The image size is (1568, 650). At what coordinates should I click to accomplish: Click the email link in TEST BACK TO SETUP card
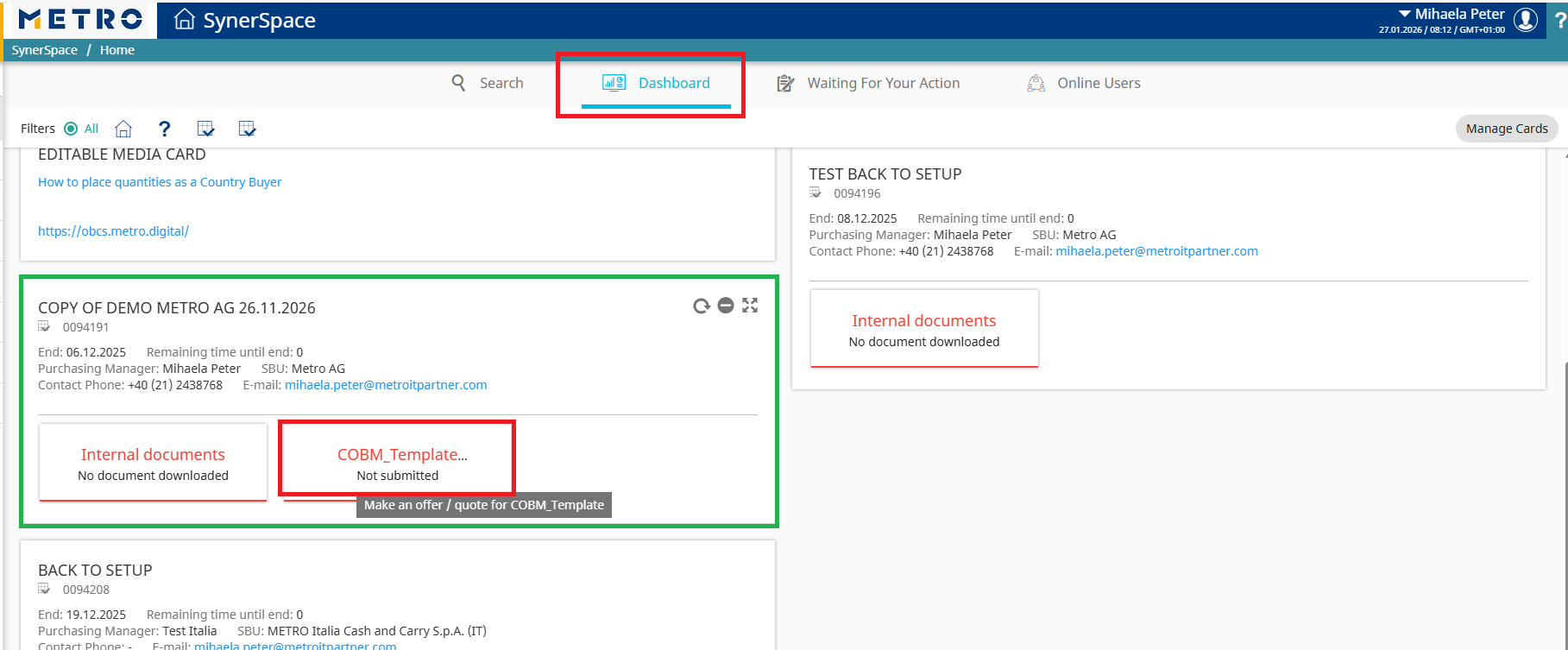[x=1157, y=251]
